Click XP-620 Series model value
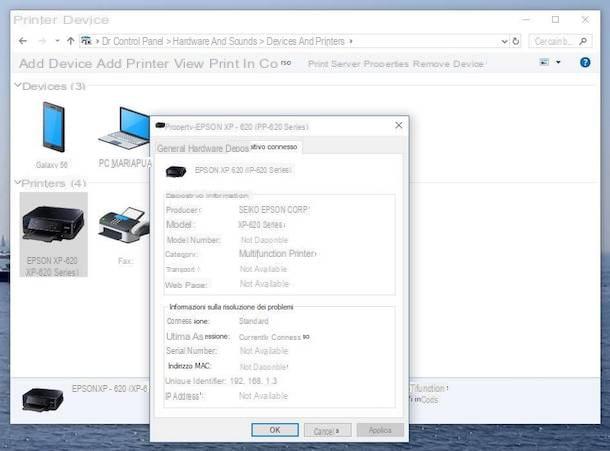610x451 pixels. pos(261,225)
